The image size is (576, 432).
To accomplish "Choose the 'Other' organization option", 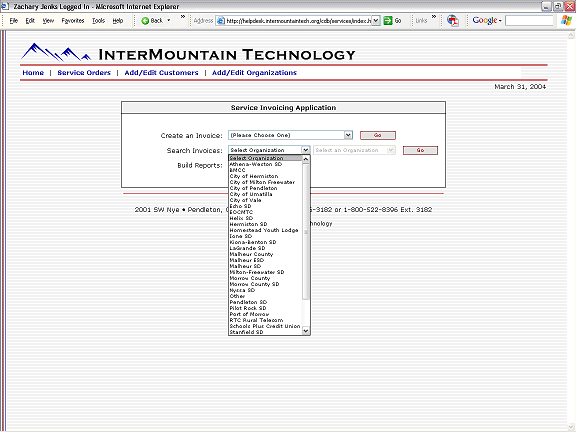I will (265, 296).
